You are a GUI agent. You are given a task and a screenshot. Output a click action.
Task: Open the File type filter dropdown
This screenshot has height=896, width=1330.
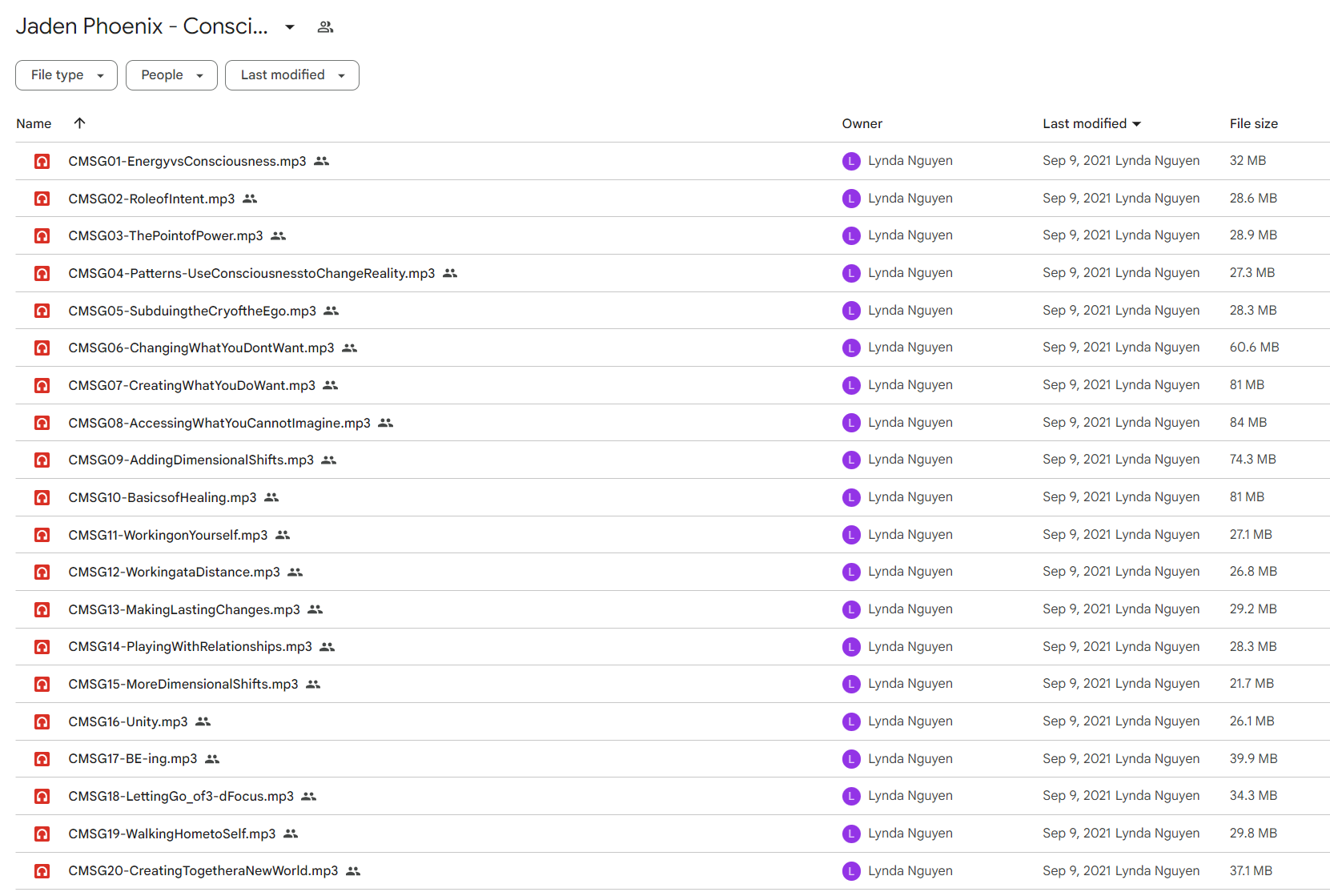pos(66,75)
